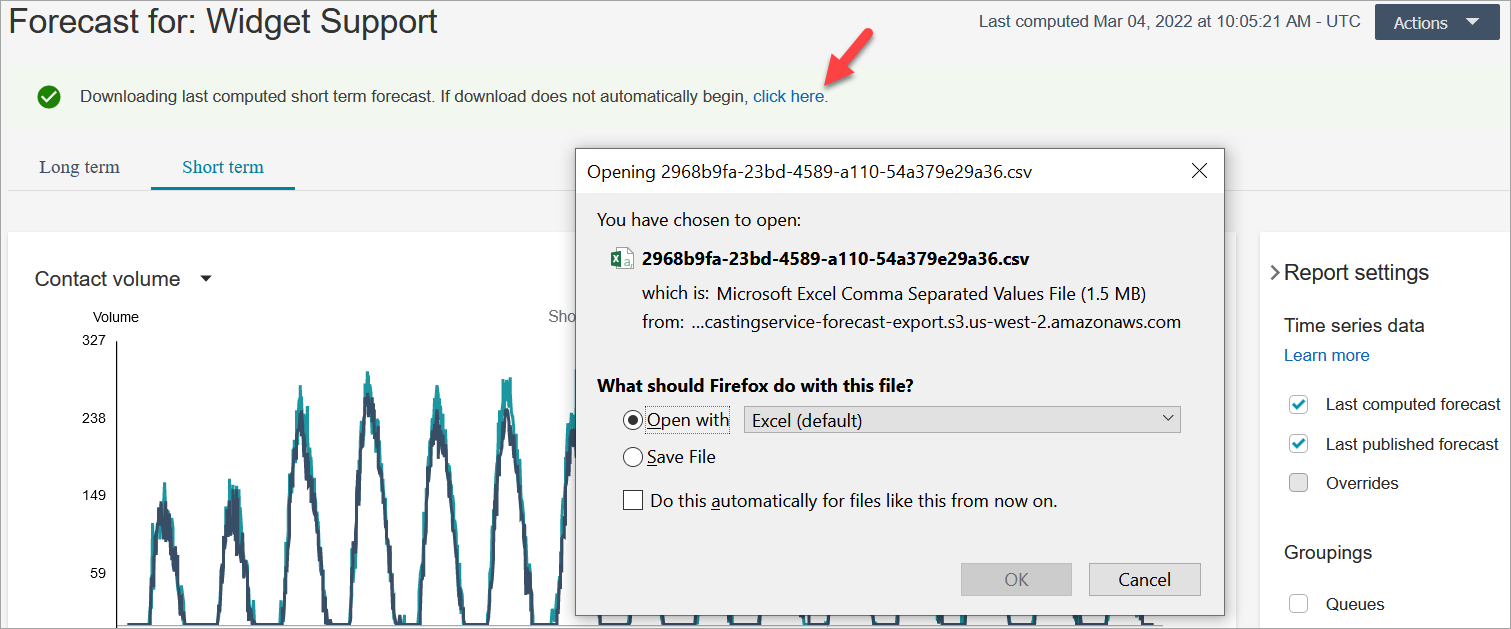Close the Opening csv dialog with the X
This screenshot has width=1511, height=629.
tap(1199, 171)
